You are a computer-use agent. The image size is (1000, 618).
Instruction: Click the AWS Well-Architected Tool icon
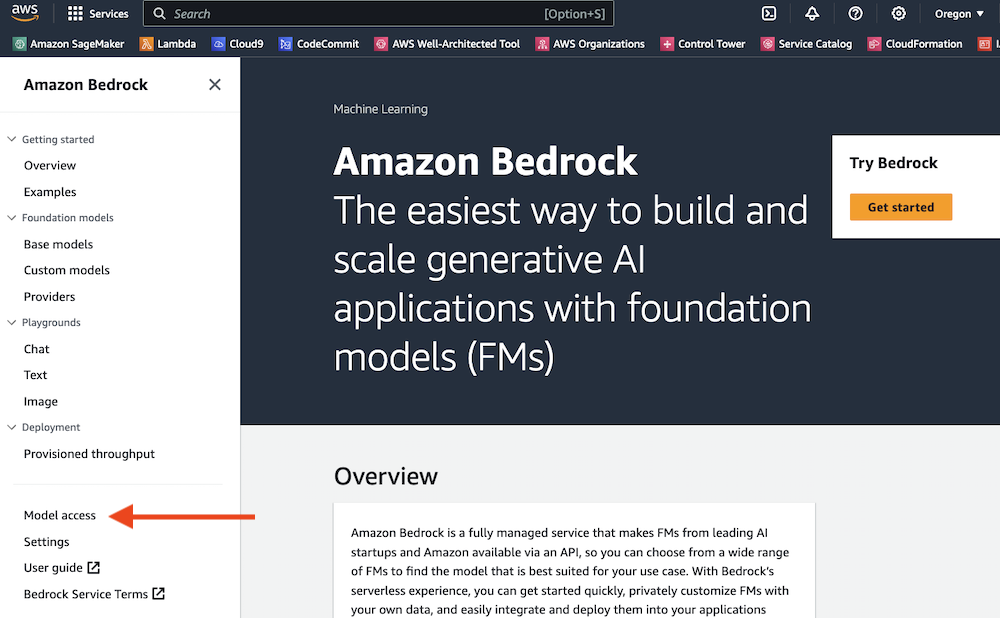(381, 44)
